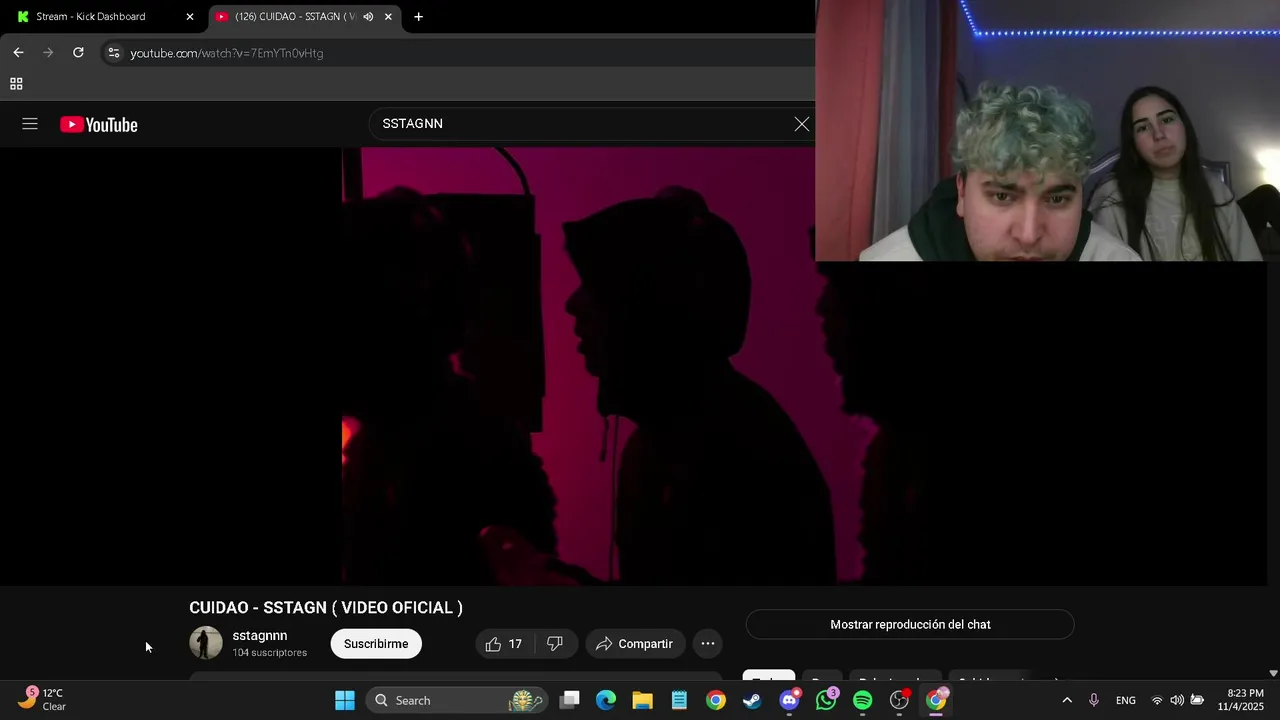Viewport: 1280px width, 720px height.
Task: Mute the YouTube tab audio indicator
Action: tap(368, 17)
